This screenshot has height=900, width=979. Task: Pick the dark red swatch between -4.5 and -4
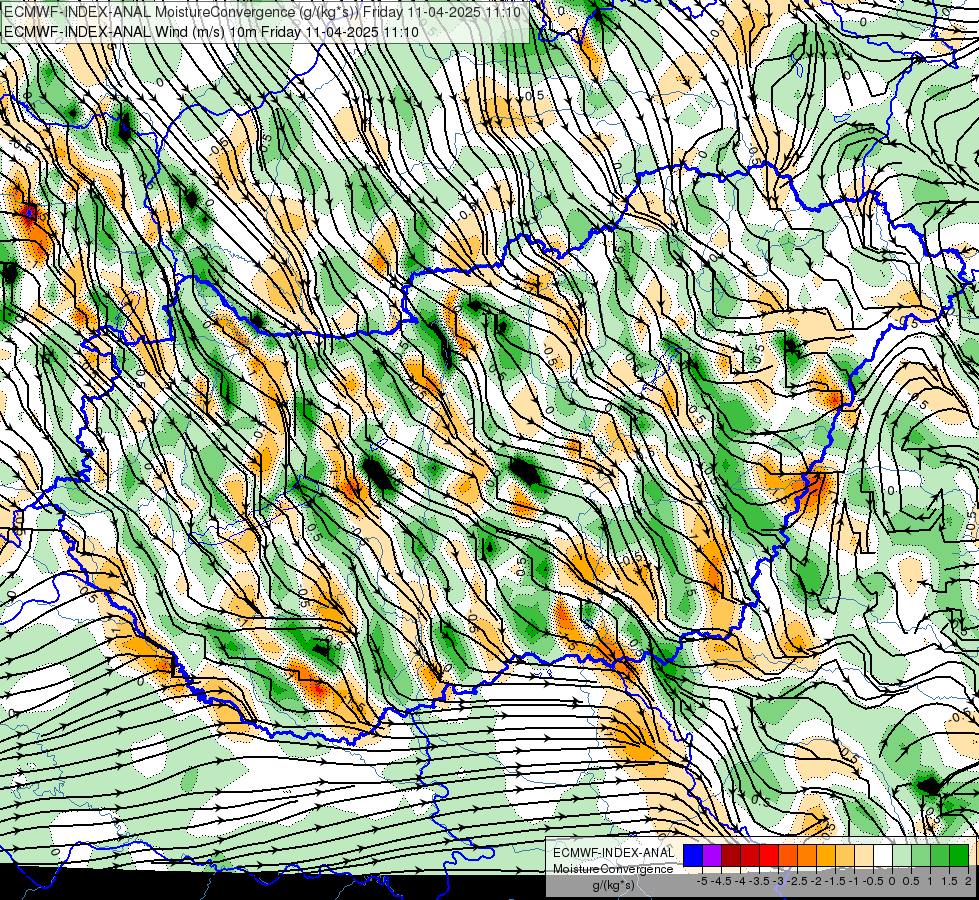pyautogui.click(x=731, y=856)
